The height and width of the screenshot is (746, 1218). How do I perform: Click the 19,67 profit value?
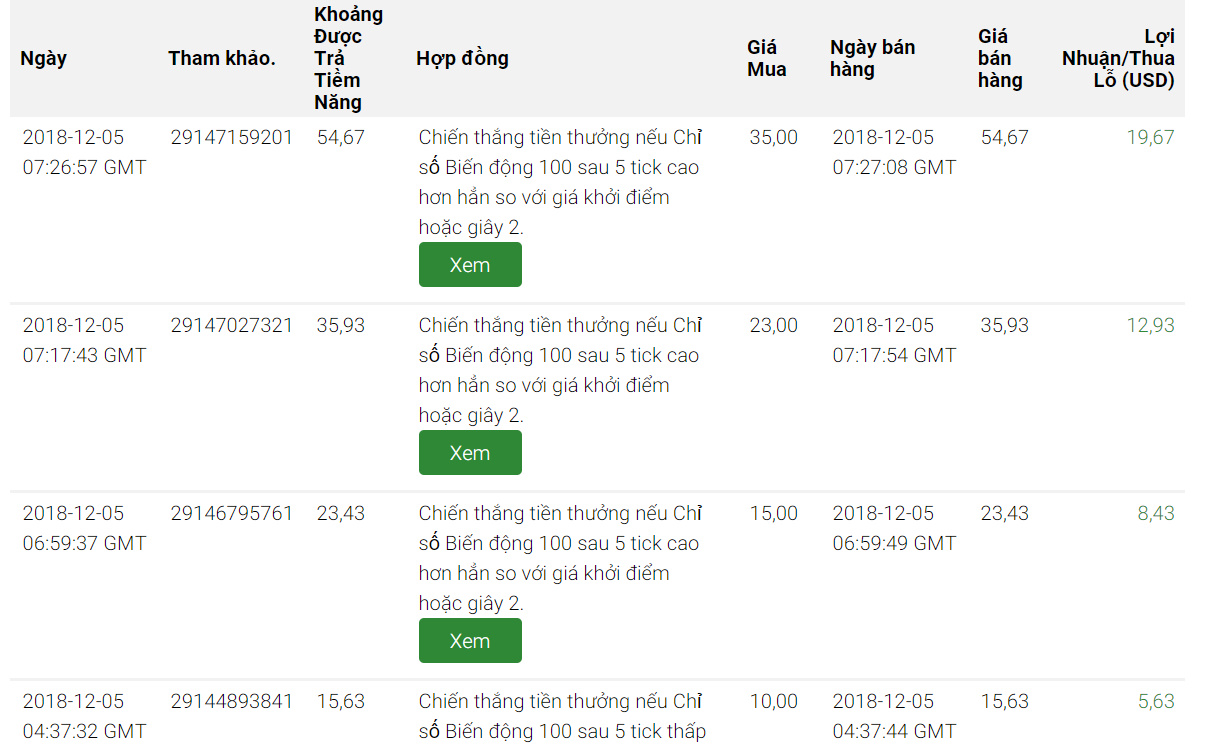click(x=1150, y=137)
